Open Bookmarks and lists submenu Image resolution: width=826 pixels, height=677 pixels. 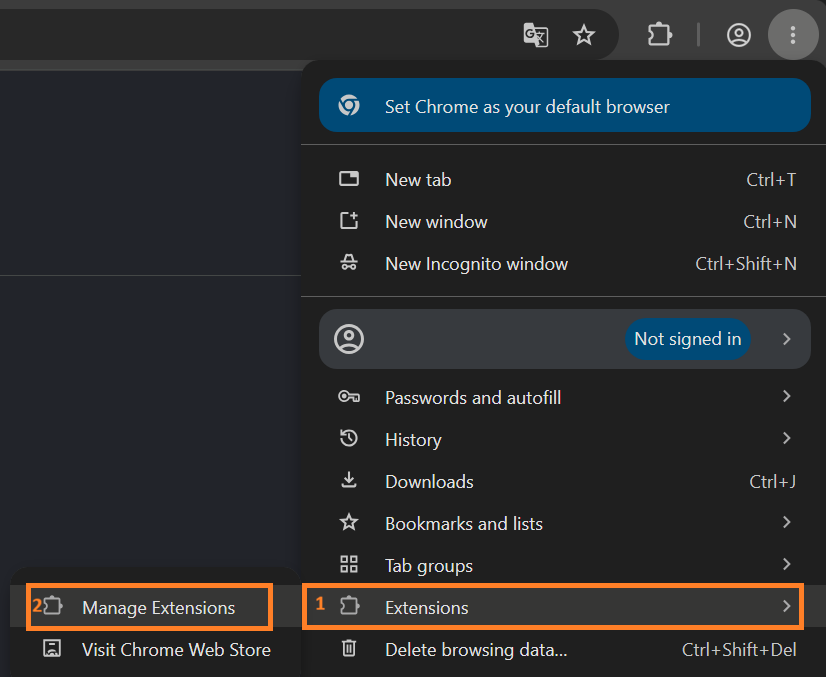[x=566, y=523]
